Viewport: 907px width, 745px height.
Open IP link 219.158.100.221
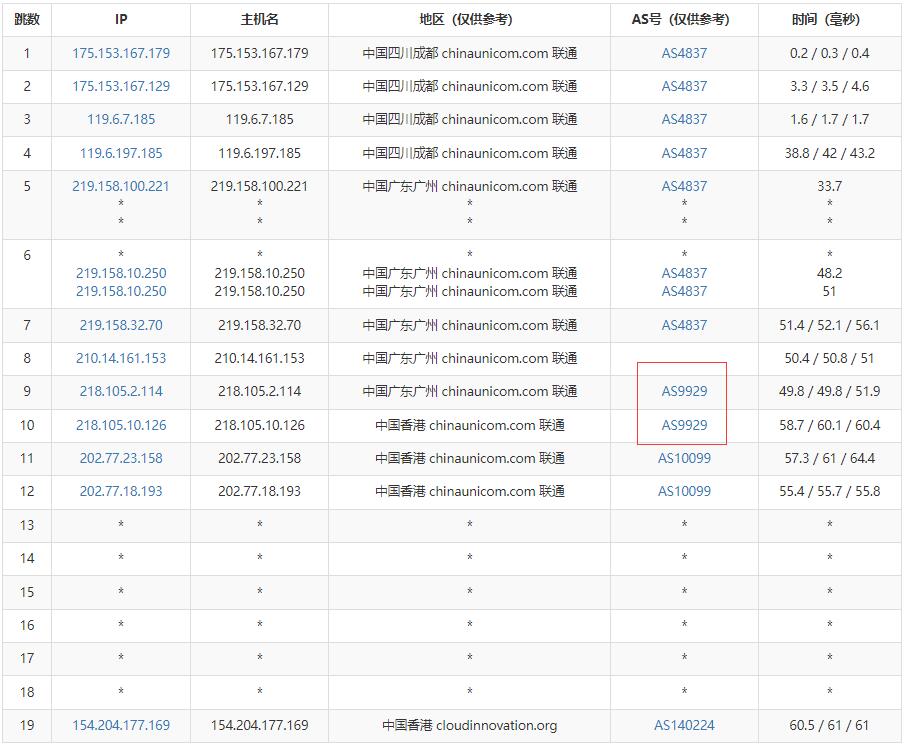[121, 186]
